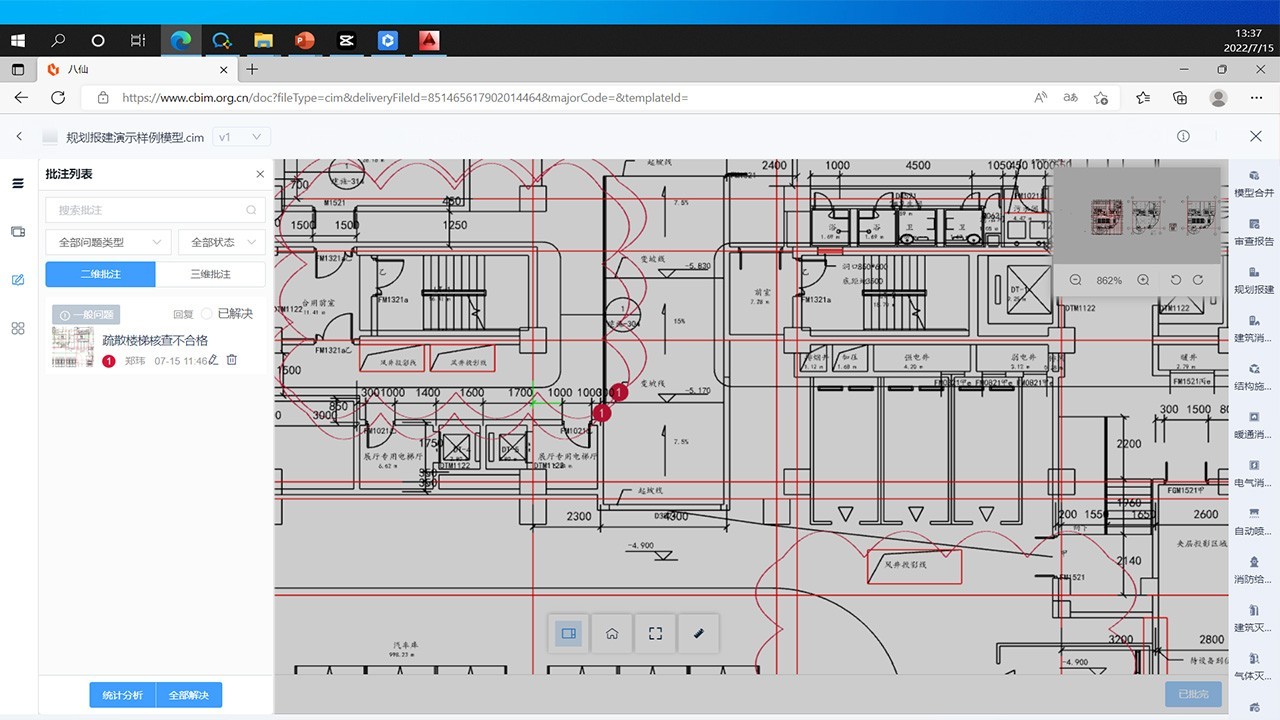Open the annotation list sidebar icon
This screenshot has height=720, width=1280.
18,280
